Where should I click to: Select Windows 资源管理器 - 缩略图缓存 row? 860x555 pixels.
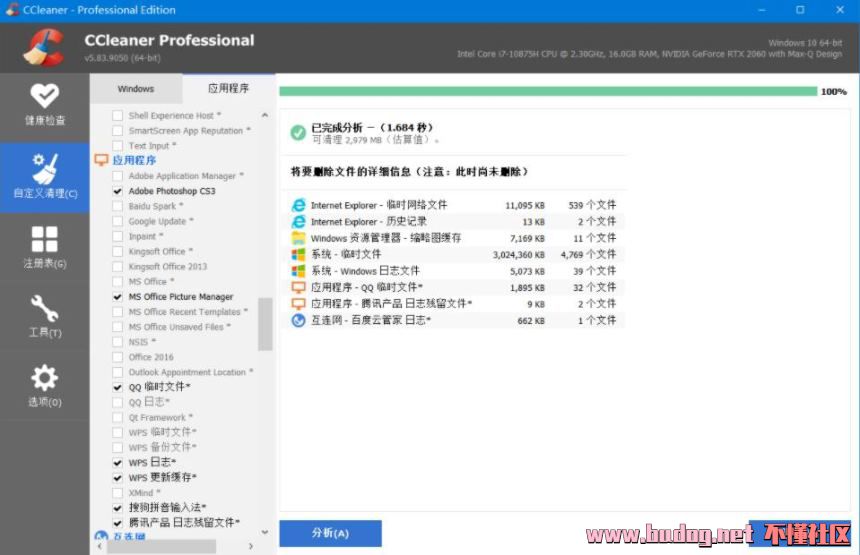[455, 238]
